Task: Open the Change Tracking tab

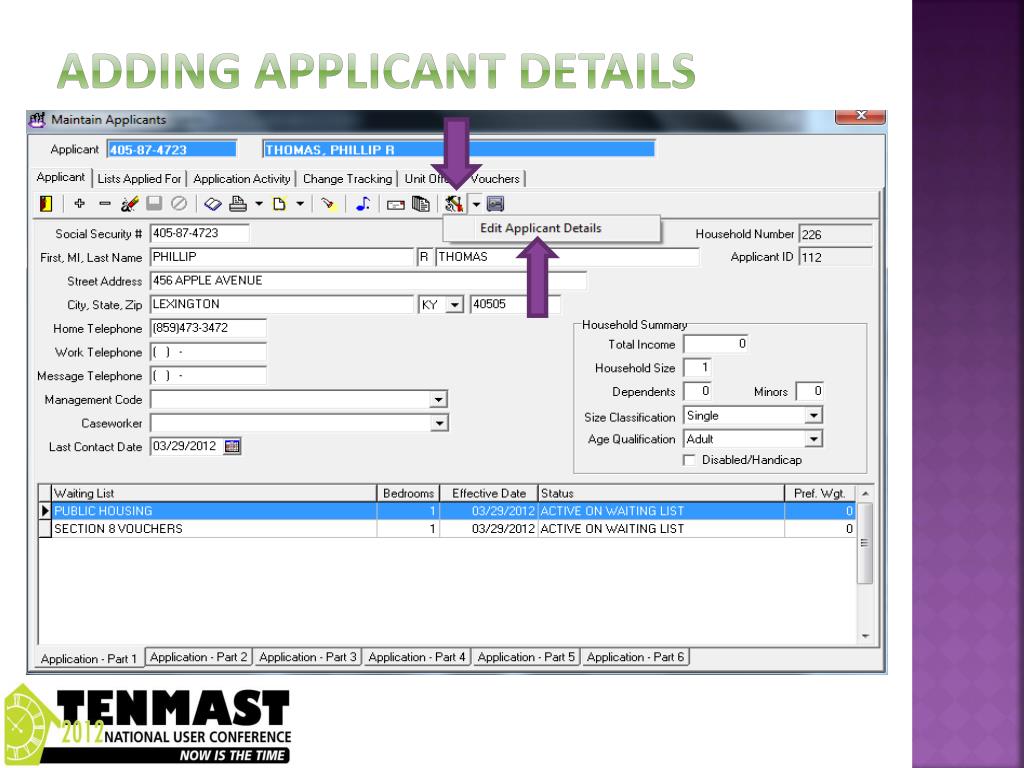Action: (347, 179)
